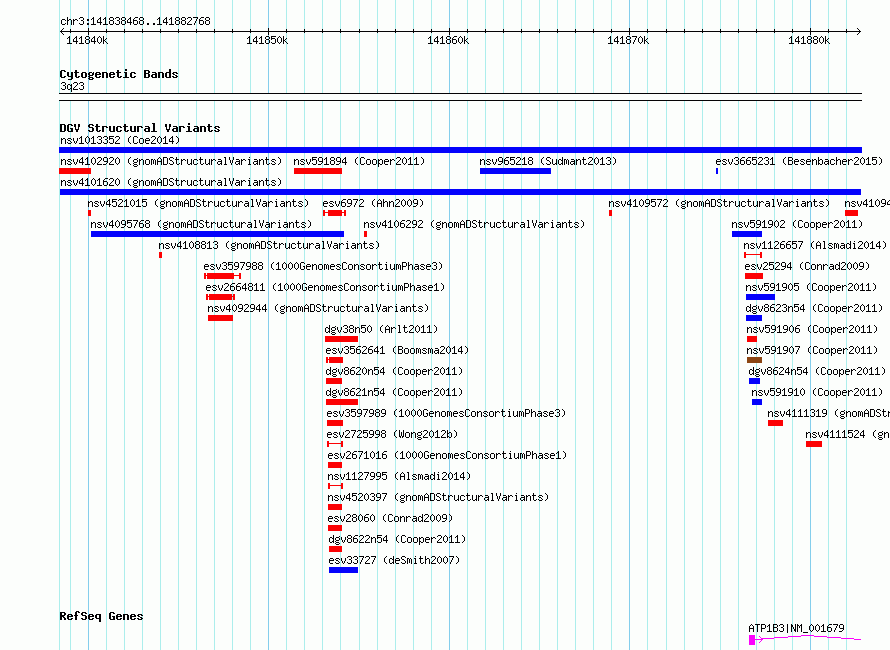Click the nsv4520397 gnomAD variant label
The height and width of the screenshot is (650, 890).
pos(438,497)
